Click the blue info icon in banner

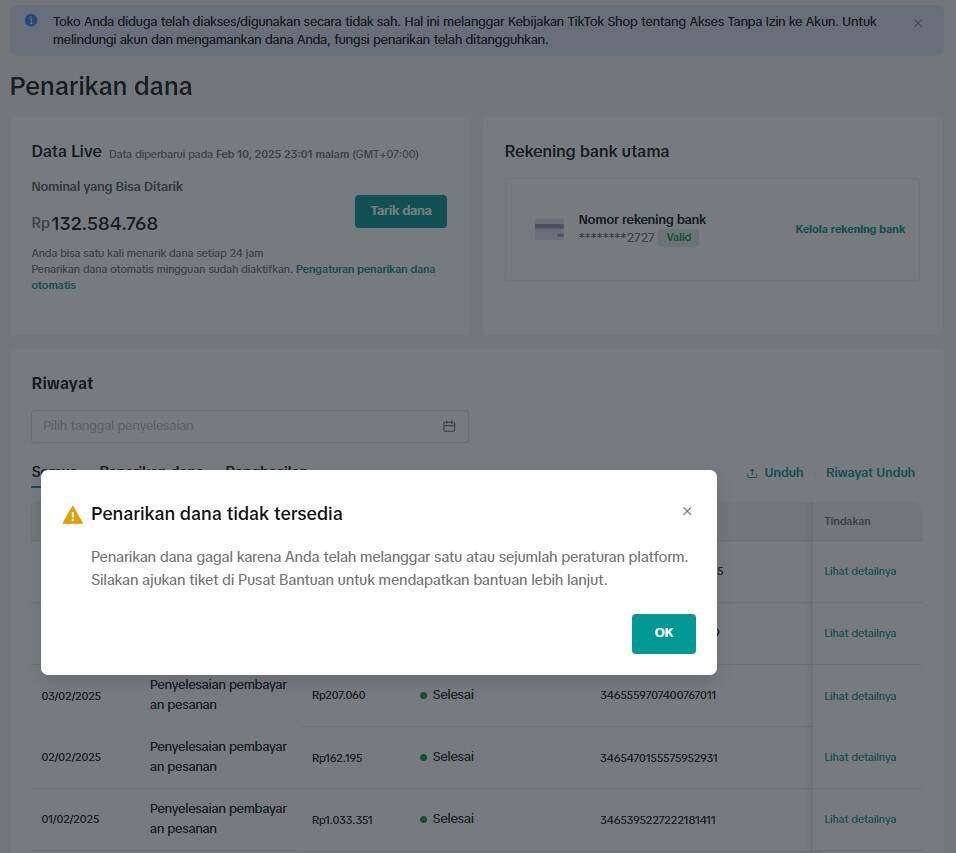[x=31, y=21]
